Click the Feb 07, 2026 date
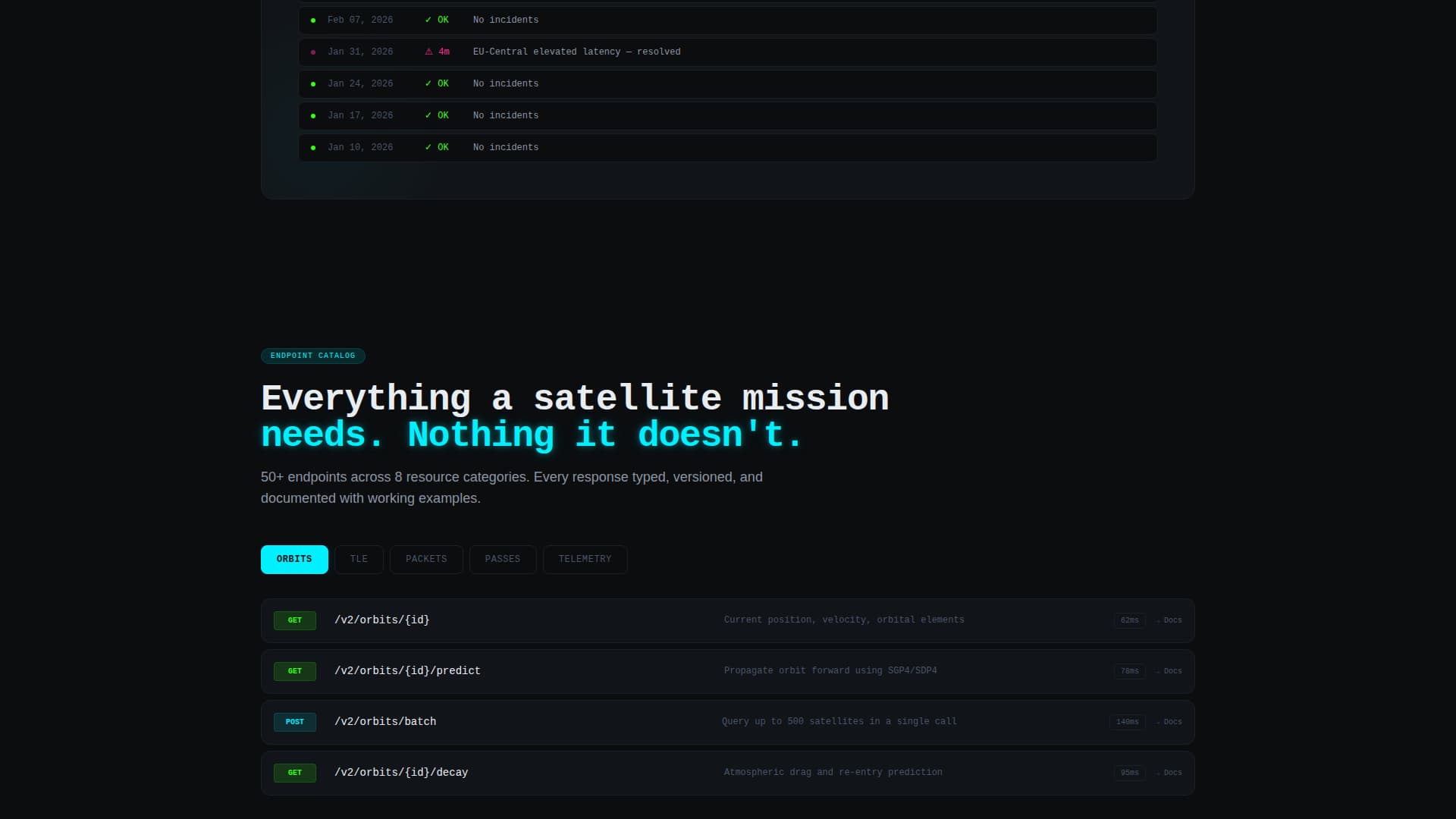The image size is (1456, 819). pos(360,20)
